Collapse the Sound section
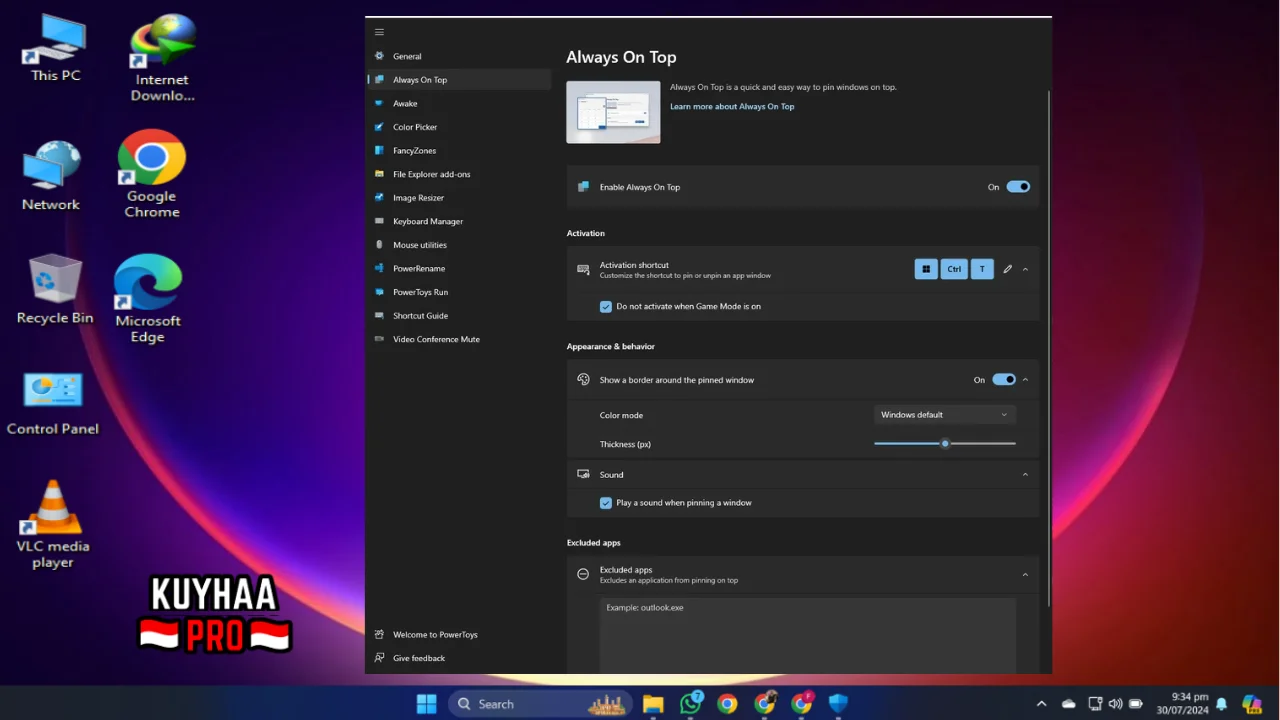 pos(1025,475)
